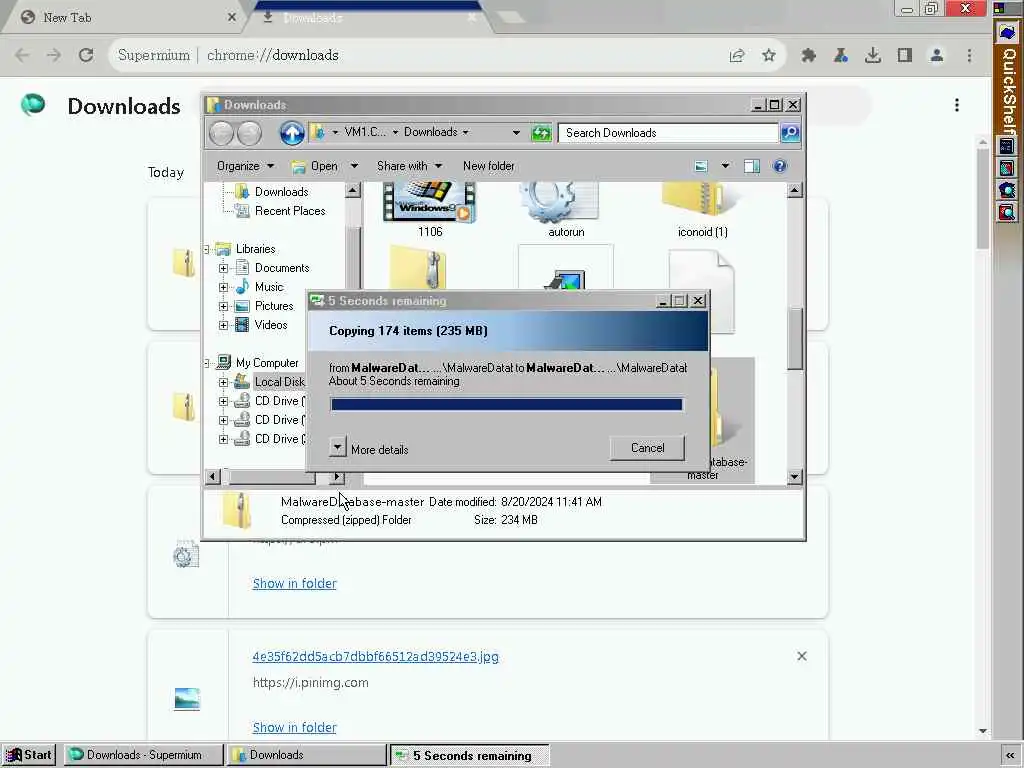Click the Explorer back navigation button
The height and width of the screenshot is (768, 1024).
[221, 133]
